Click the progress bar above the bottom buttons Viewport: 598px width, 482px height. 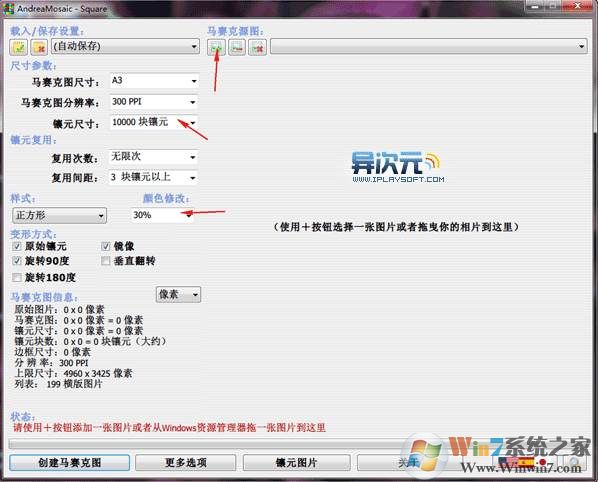(297, 443)
